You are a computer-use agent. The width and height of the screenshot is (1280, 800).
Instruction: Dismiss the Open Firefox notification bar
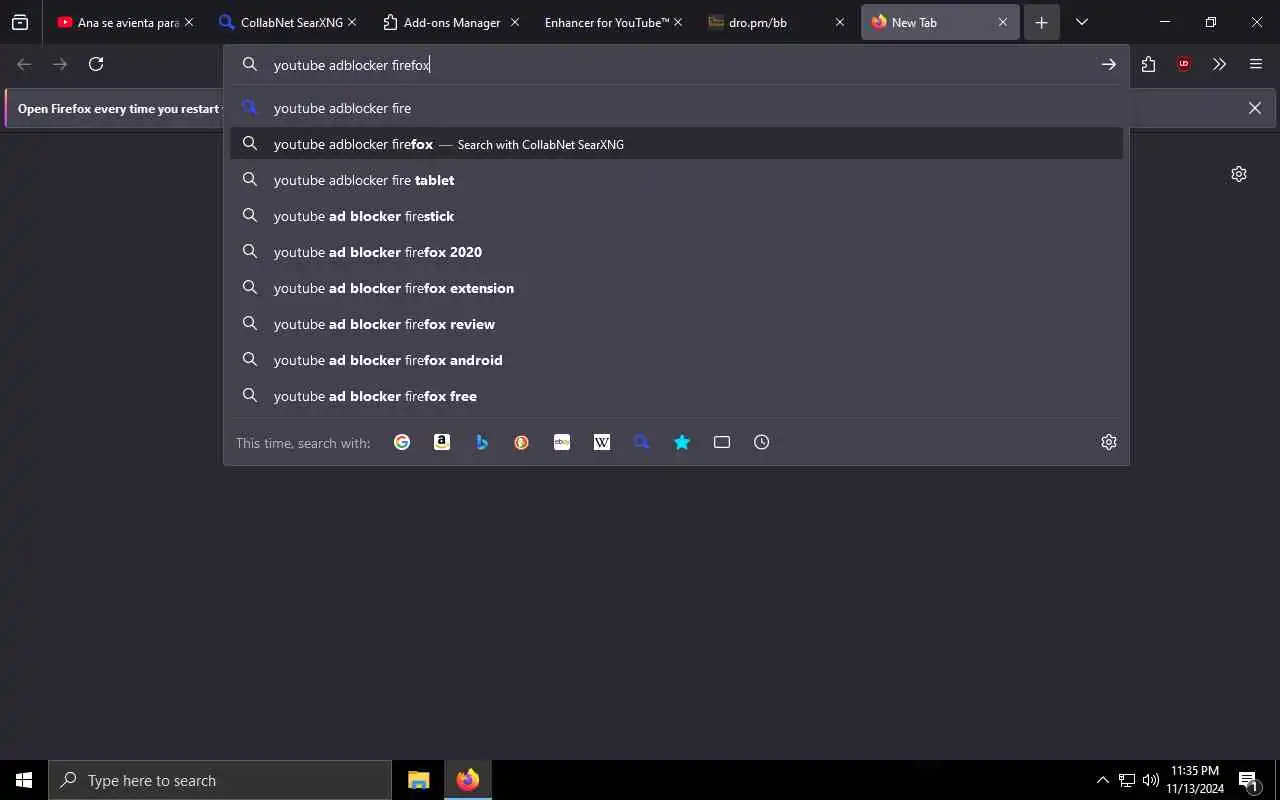click(x=1255, y=108)
